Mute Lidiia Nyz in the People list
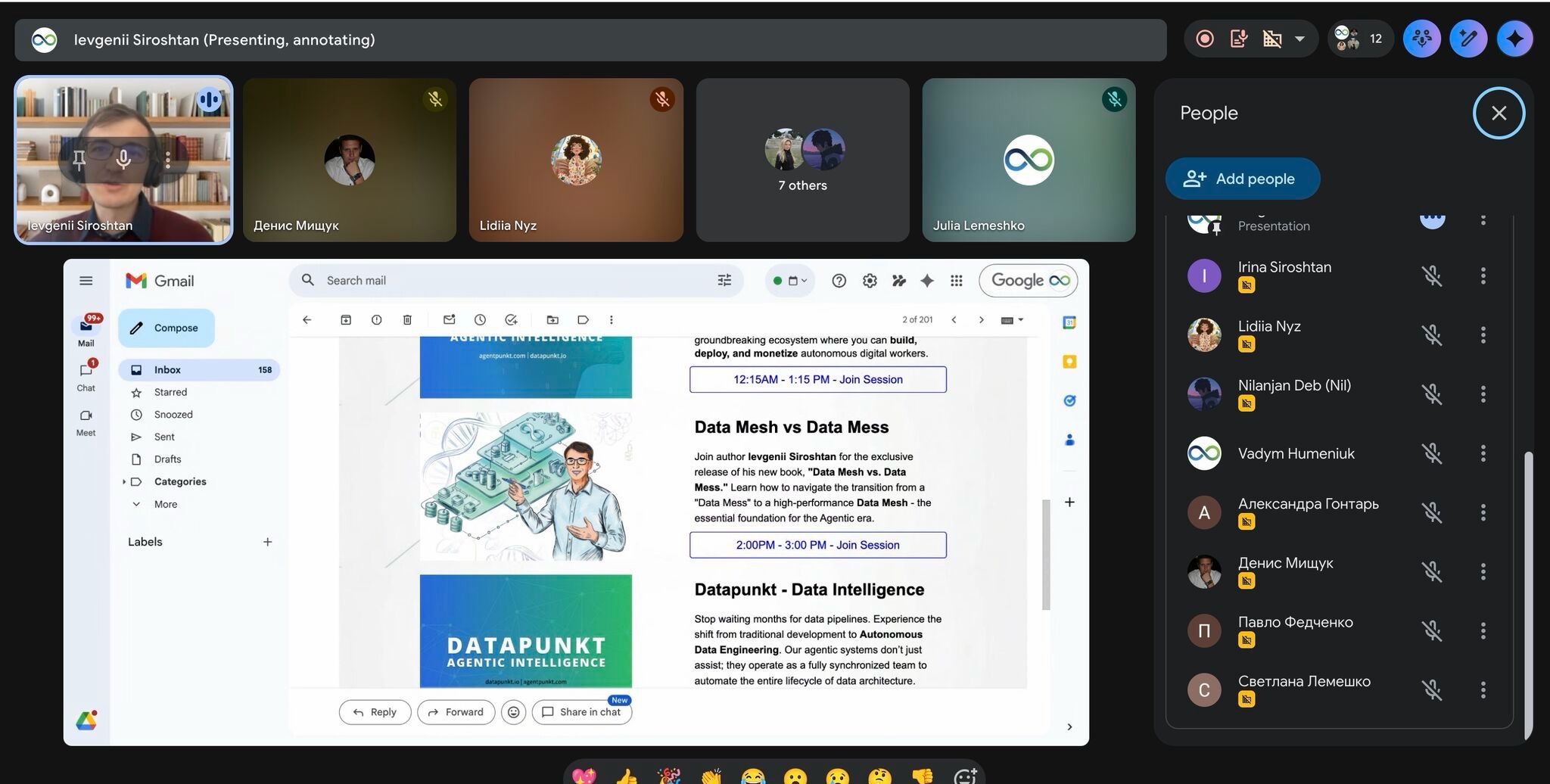Viewport: 1550px width, 784px height. [x=1431, y=334]
